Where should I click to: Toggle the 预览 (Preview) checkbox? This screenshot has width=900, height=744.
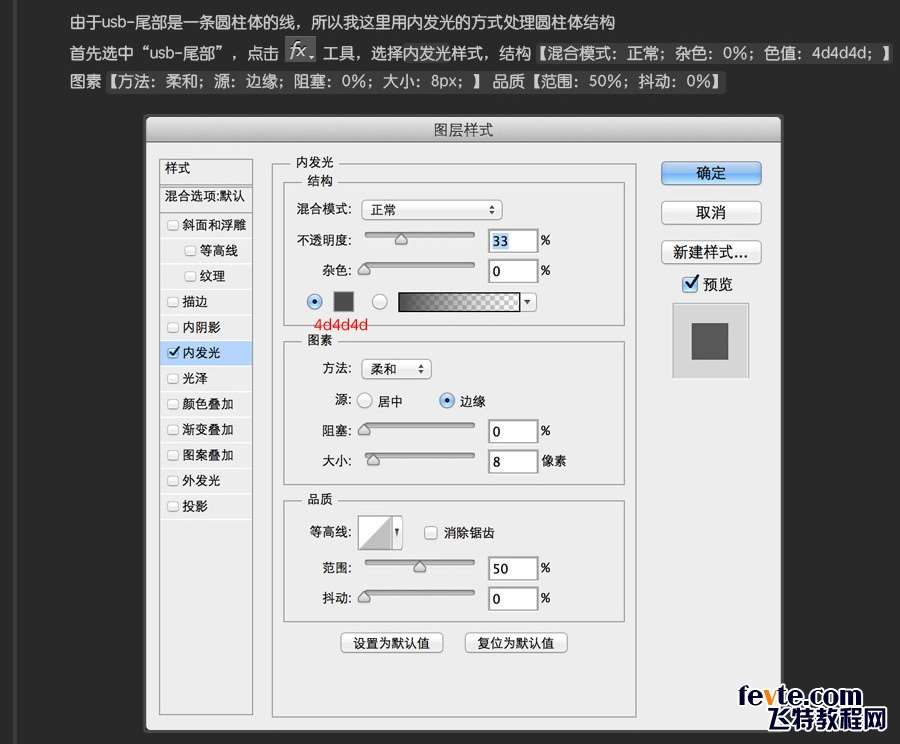point(690,285)
